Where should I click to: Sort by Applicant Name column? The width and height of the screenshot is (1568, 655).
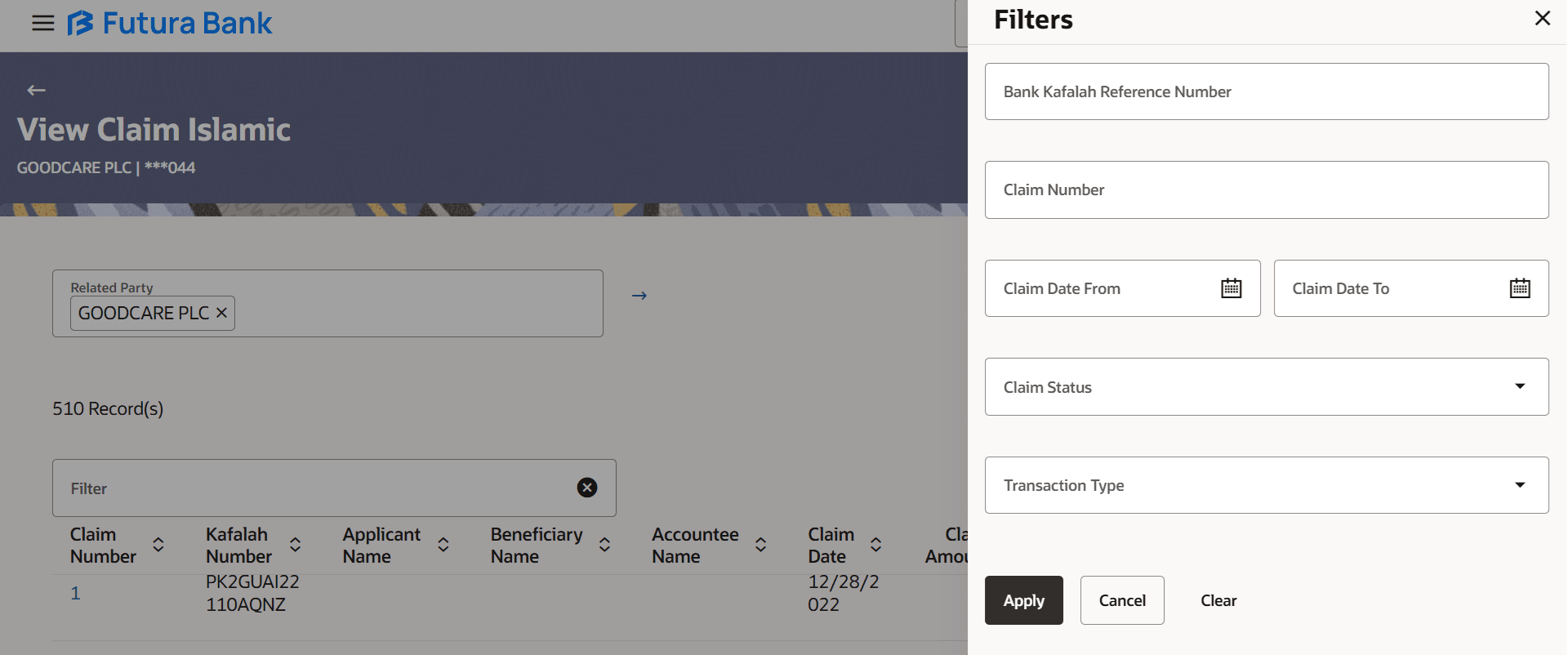tap(443, 545)
